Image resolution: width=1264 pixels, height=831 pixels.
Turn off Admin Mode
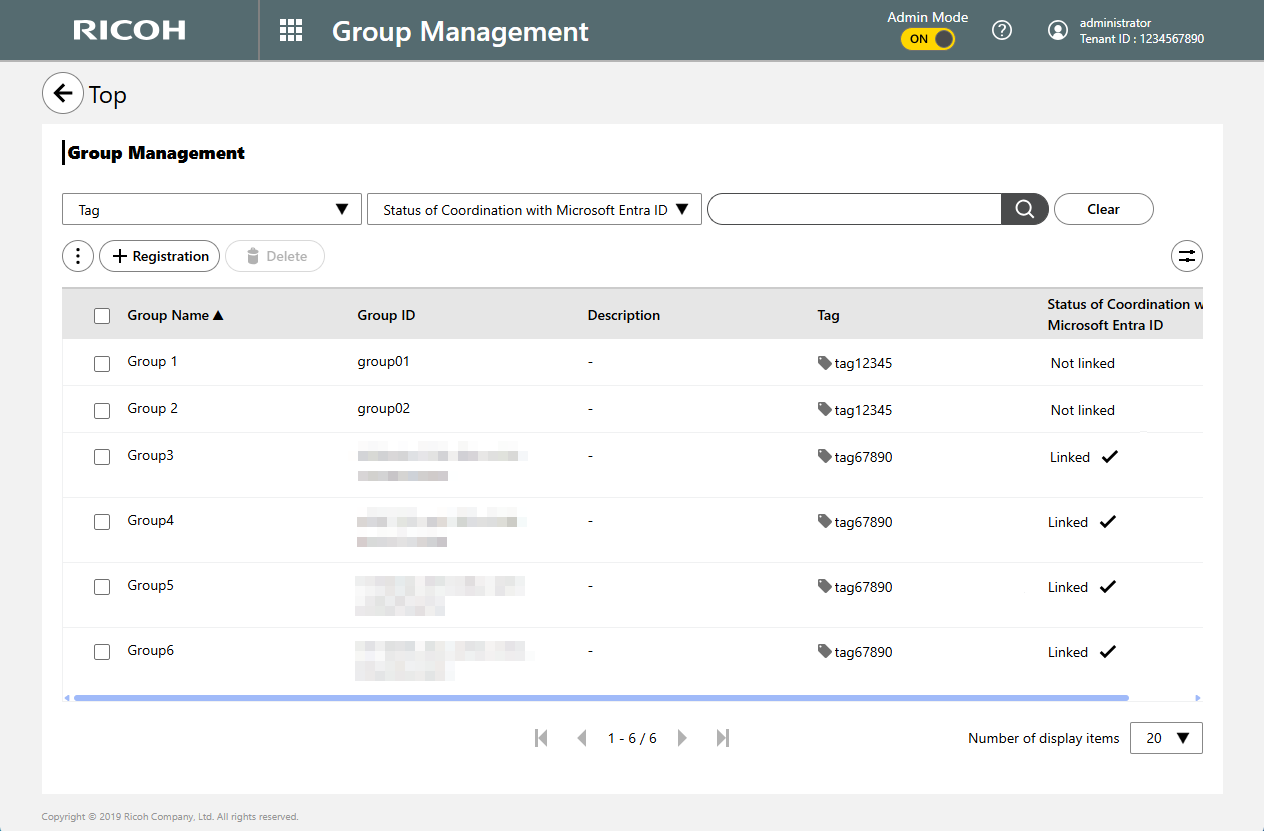928,38
